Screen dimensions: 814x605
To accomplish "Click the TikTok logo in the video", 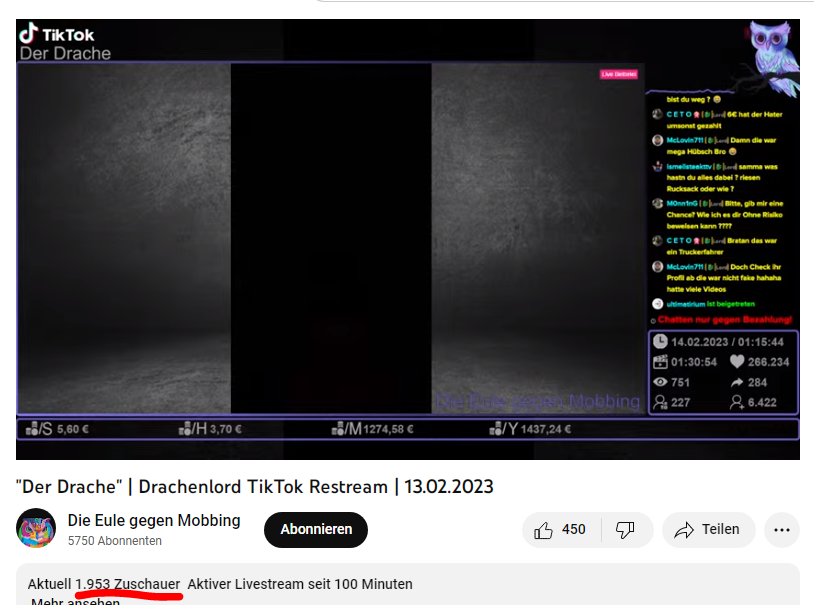I will [57, 33].
